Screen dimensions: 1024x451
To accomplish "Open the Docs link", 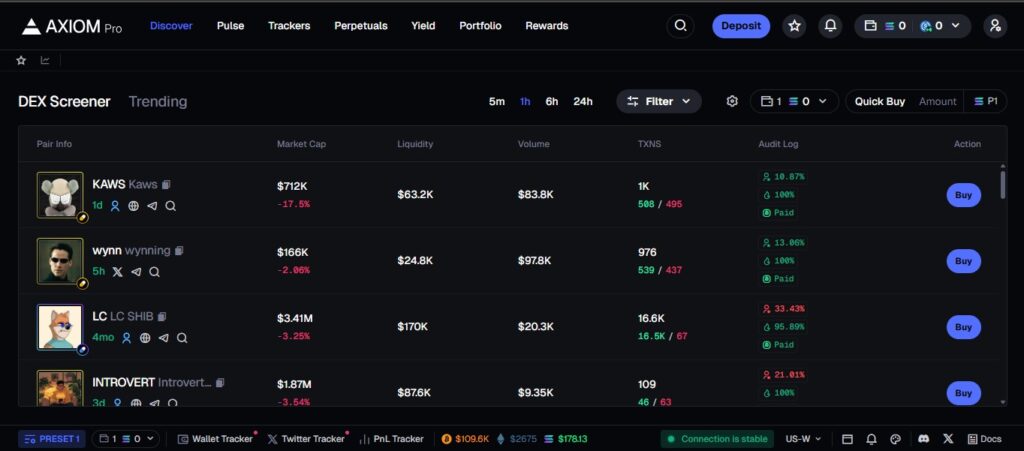I will (x=984, y=439).
